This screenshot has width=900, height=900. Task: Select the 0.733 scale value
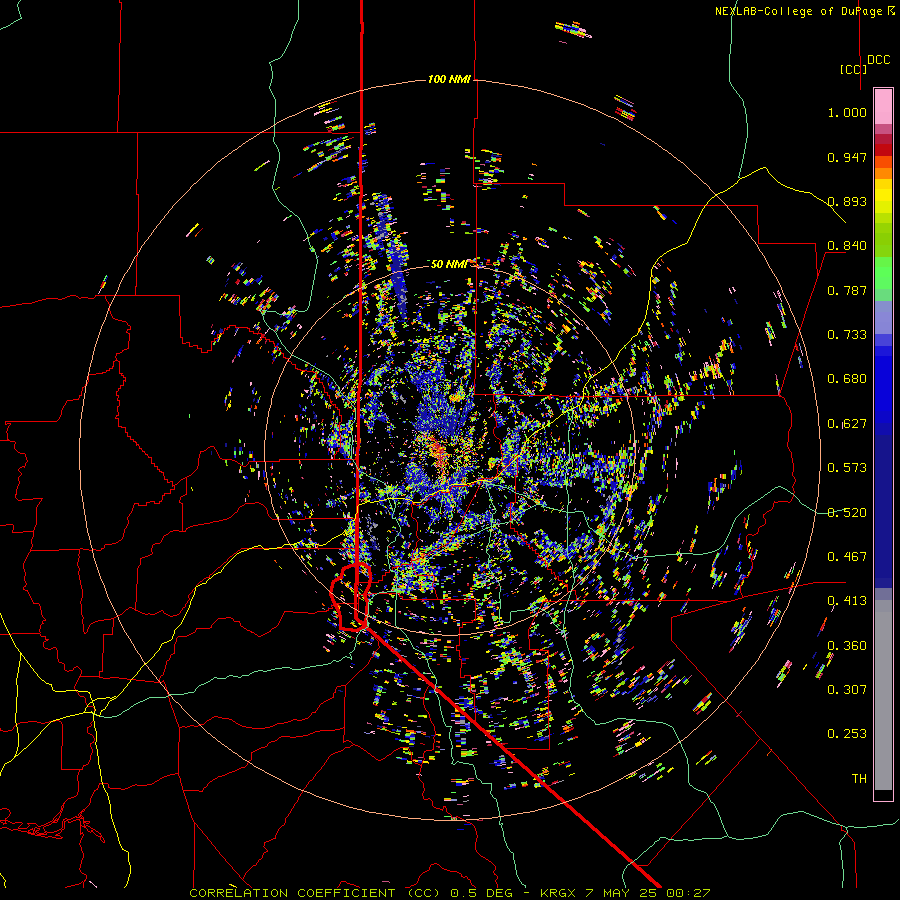(x=847, y=335)
